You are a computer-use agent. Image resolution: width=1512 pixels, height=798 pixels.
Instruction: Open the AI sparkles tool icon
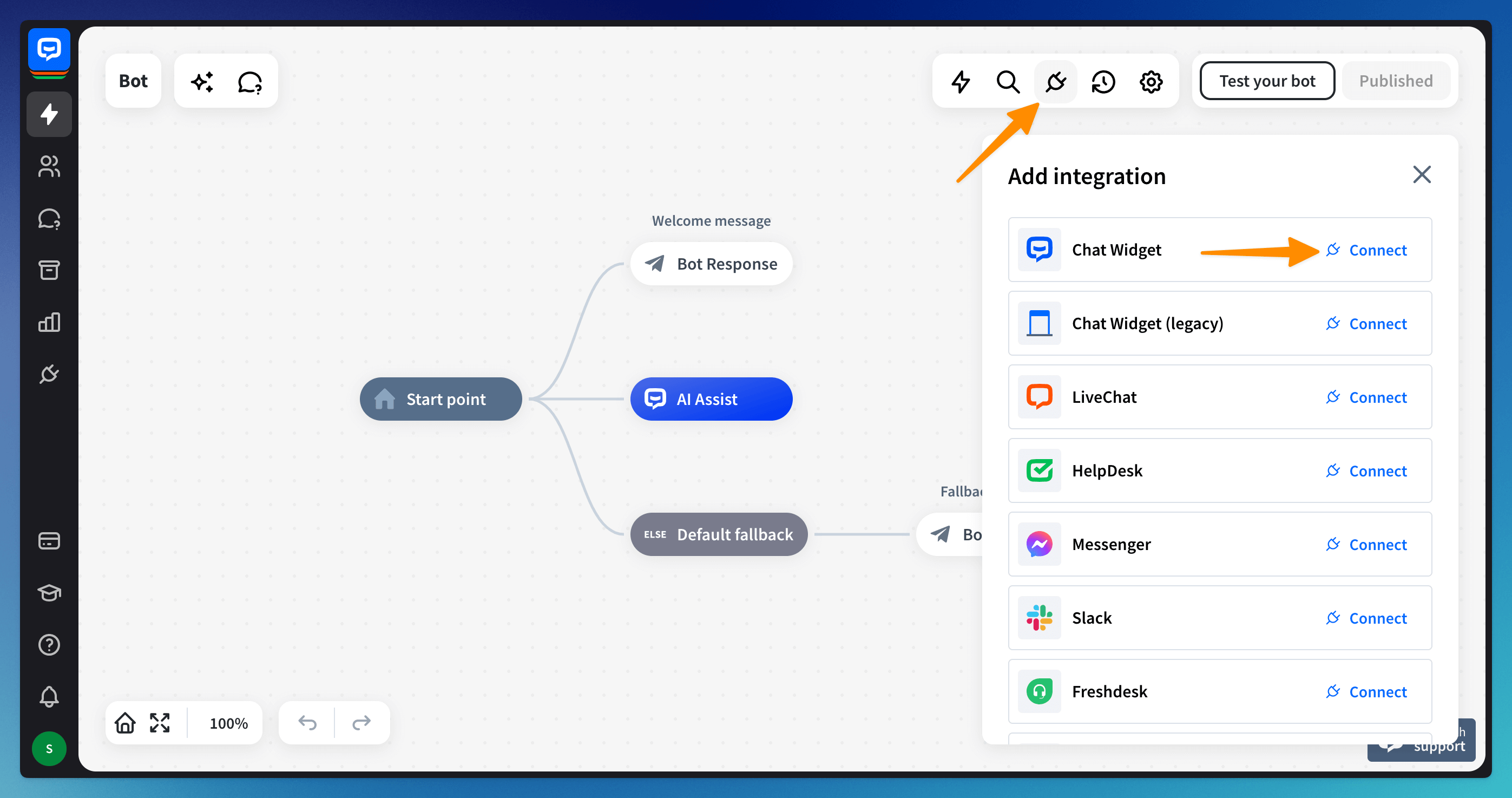point(202,82)
